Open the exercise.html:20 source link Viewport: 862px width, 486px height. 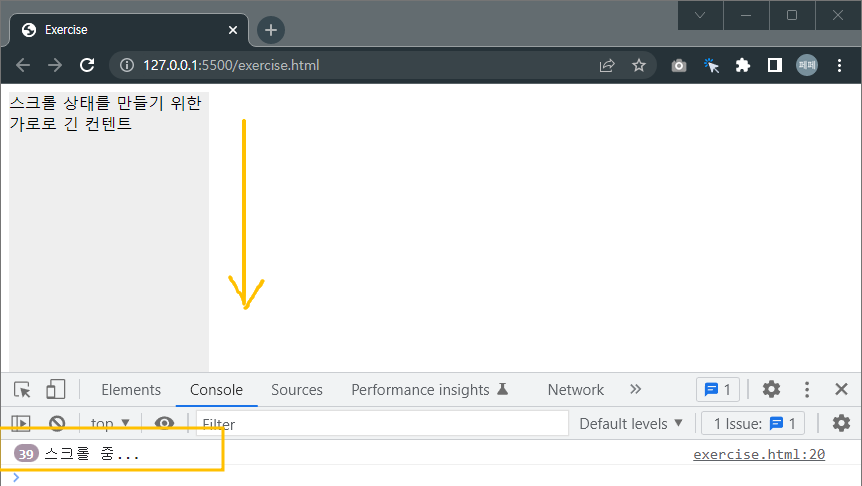tap(759, 454)
